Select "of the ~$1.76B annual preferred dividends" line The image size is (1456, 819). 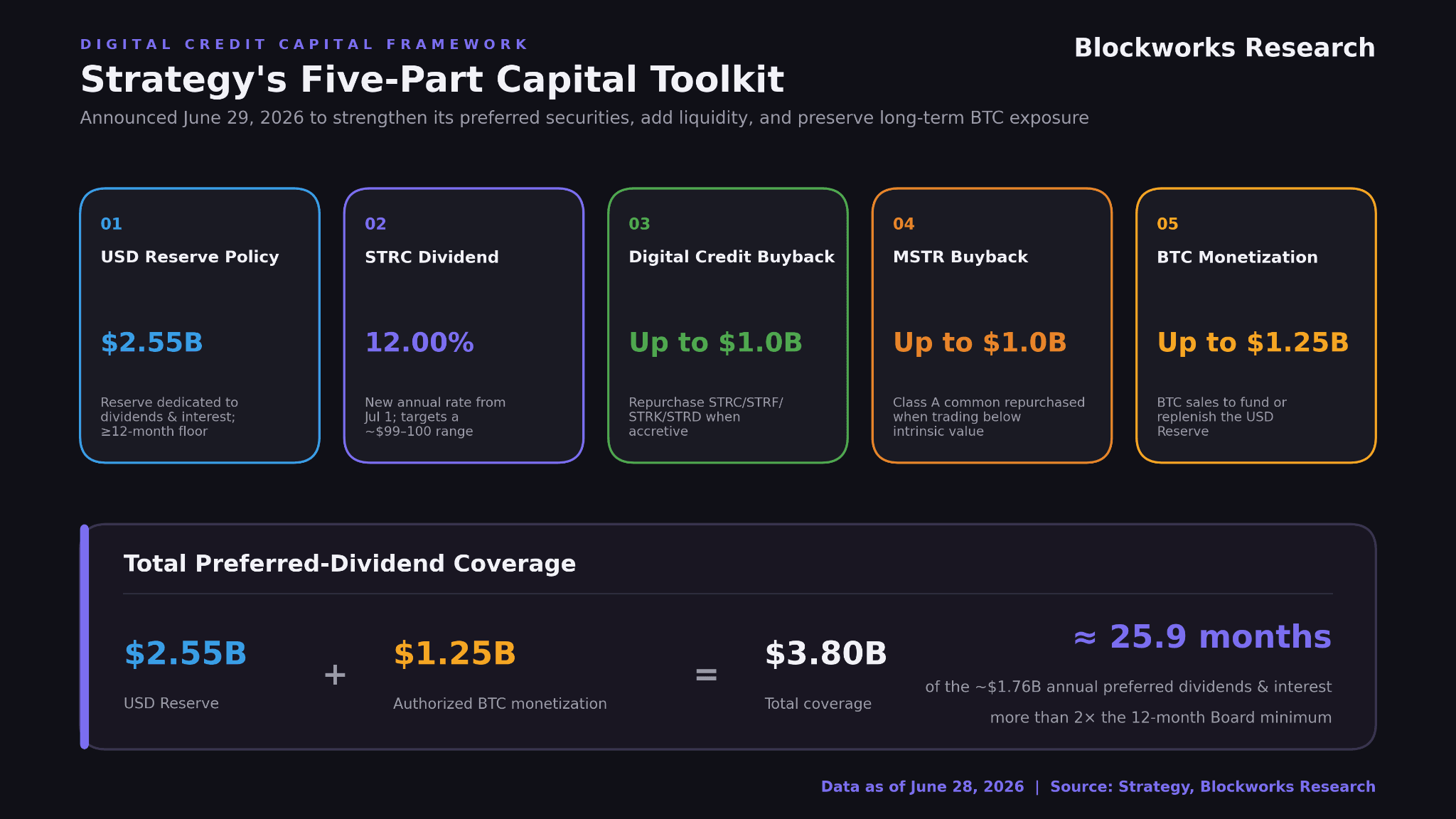coord(1128,687)
